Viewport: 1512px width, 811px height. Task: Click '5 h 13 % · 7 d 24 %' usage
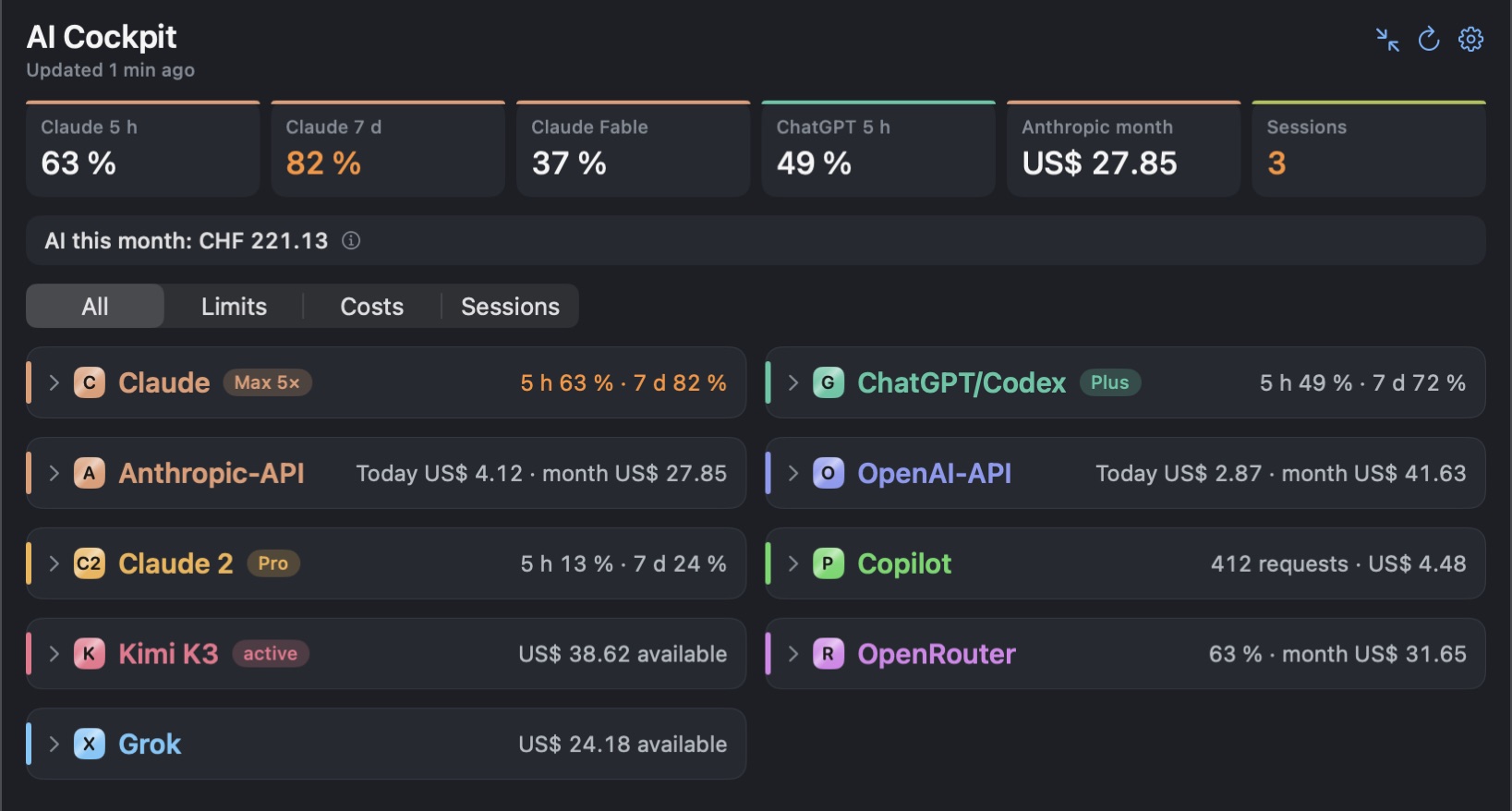coord(623,563)
